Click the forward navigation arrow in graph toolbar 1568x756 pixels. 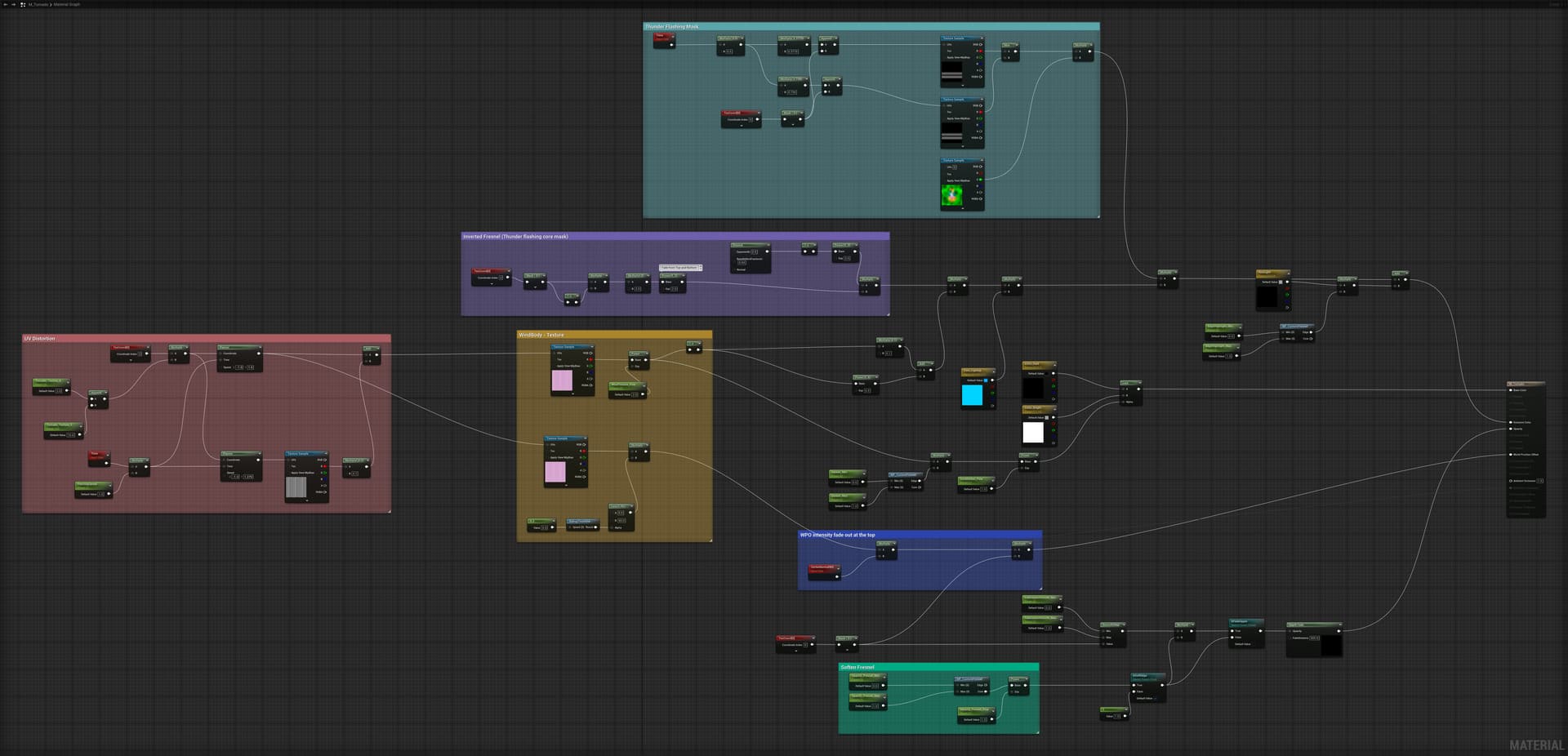coord(13,4)
